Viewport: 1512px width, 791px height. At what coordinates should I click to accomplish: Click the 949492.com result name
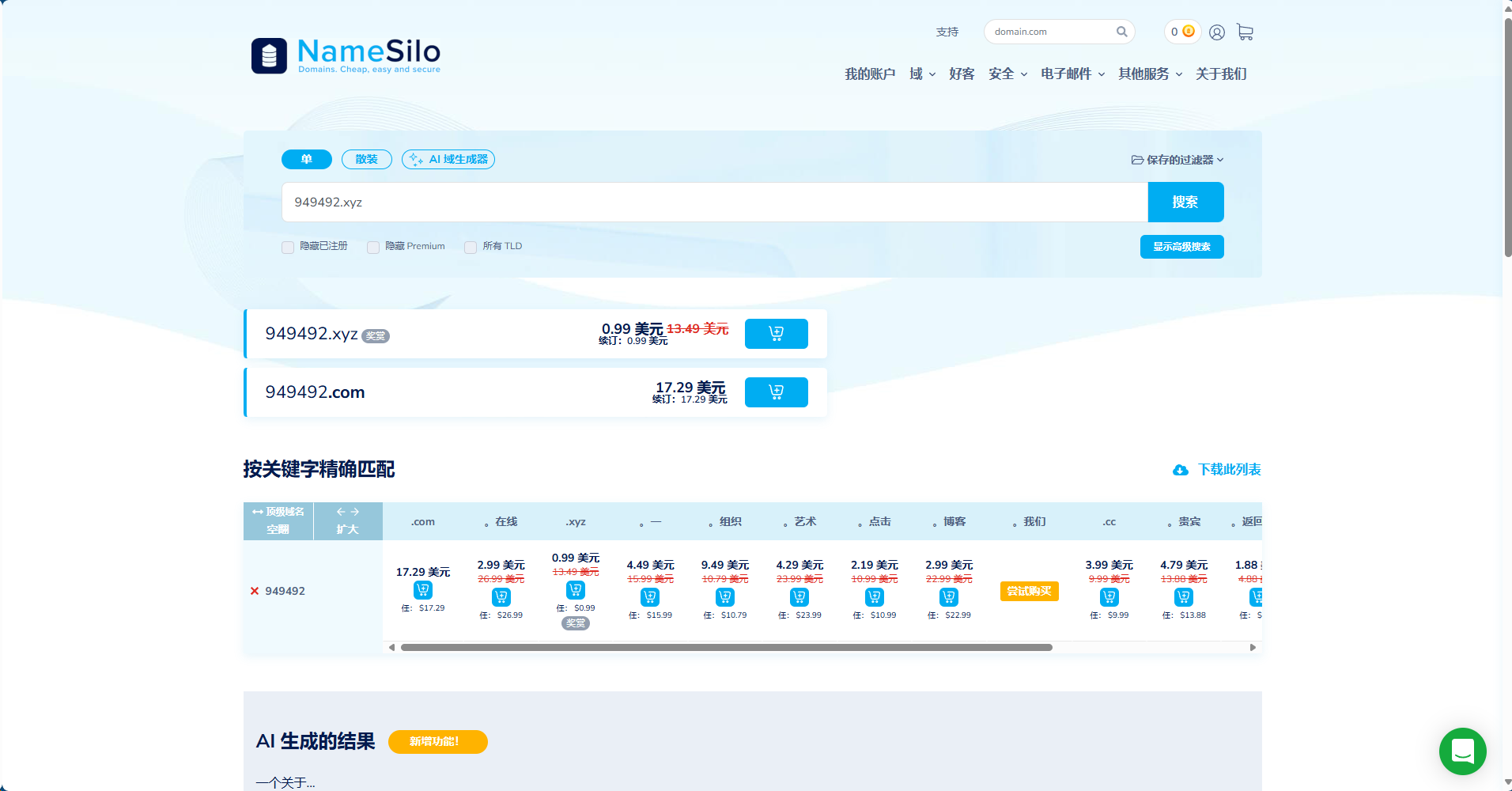pyautogui.click(x=315, y=392)
